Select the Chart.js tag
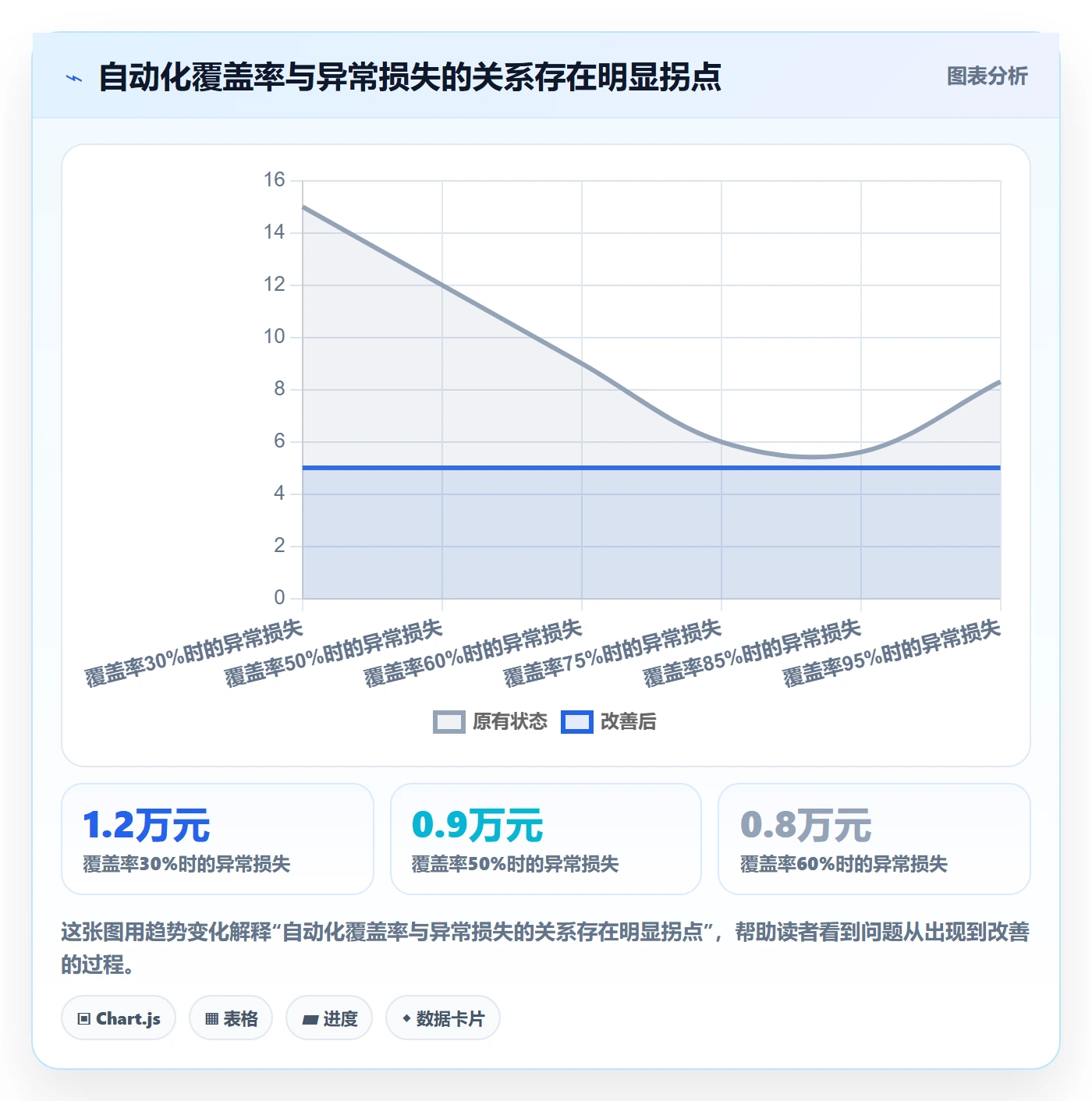Viewport: 1092px width, 1101px height. 119,1018
